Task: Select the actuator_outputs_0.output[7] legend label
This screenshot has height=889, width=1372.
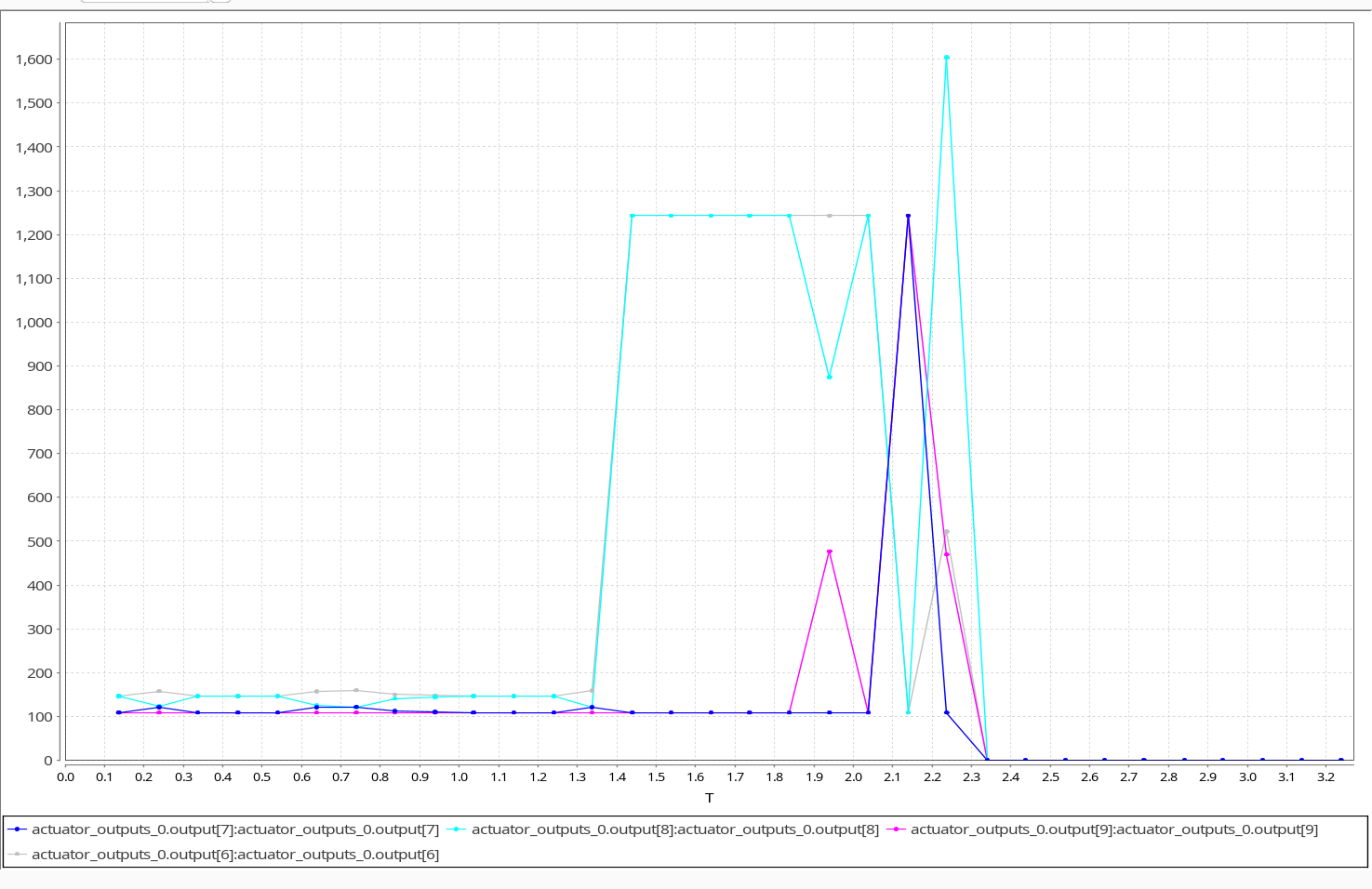Action: point(235,829)
